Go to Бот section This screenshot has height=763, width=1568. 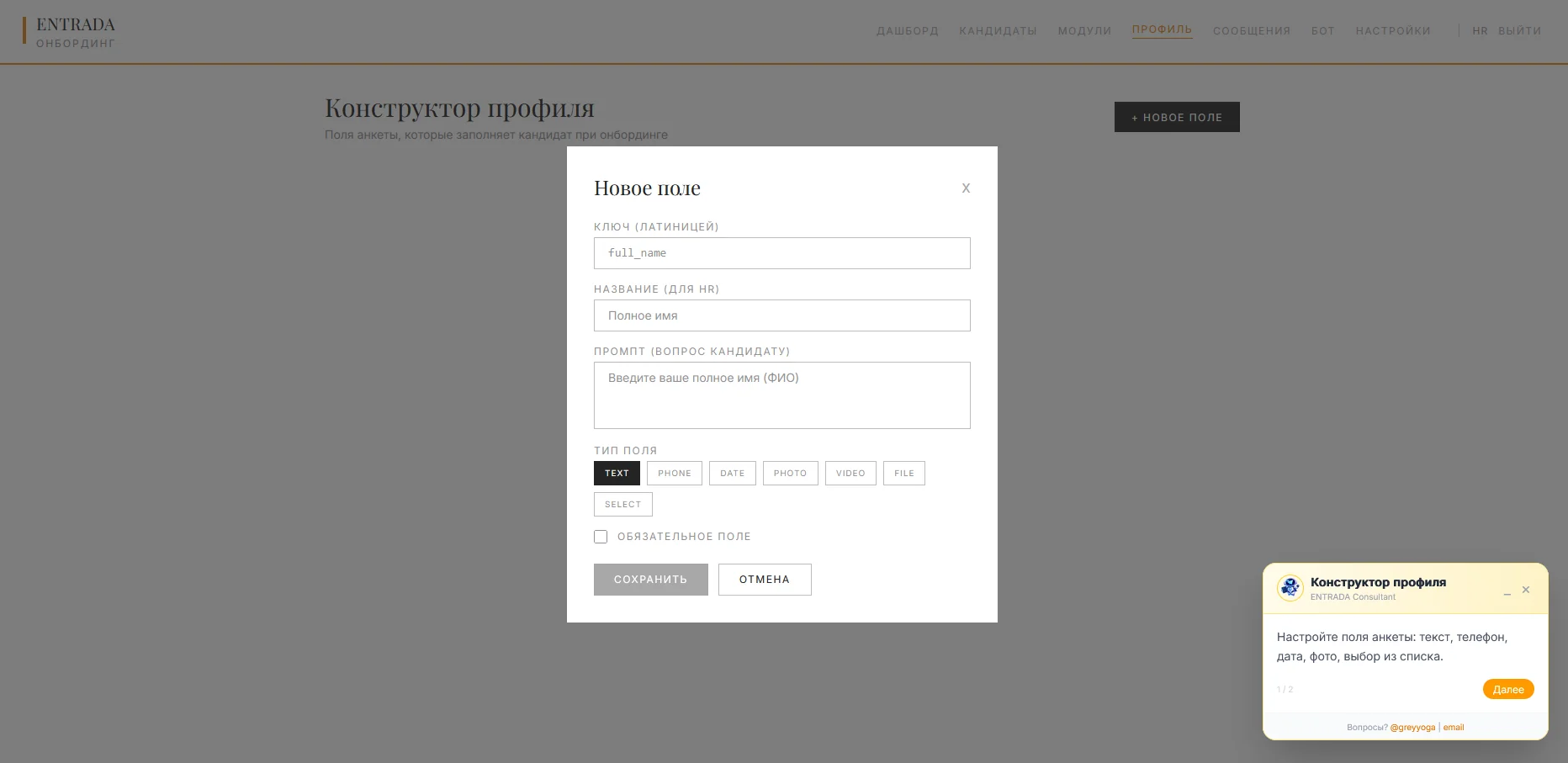1323,31
